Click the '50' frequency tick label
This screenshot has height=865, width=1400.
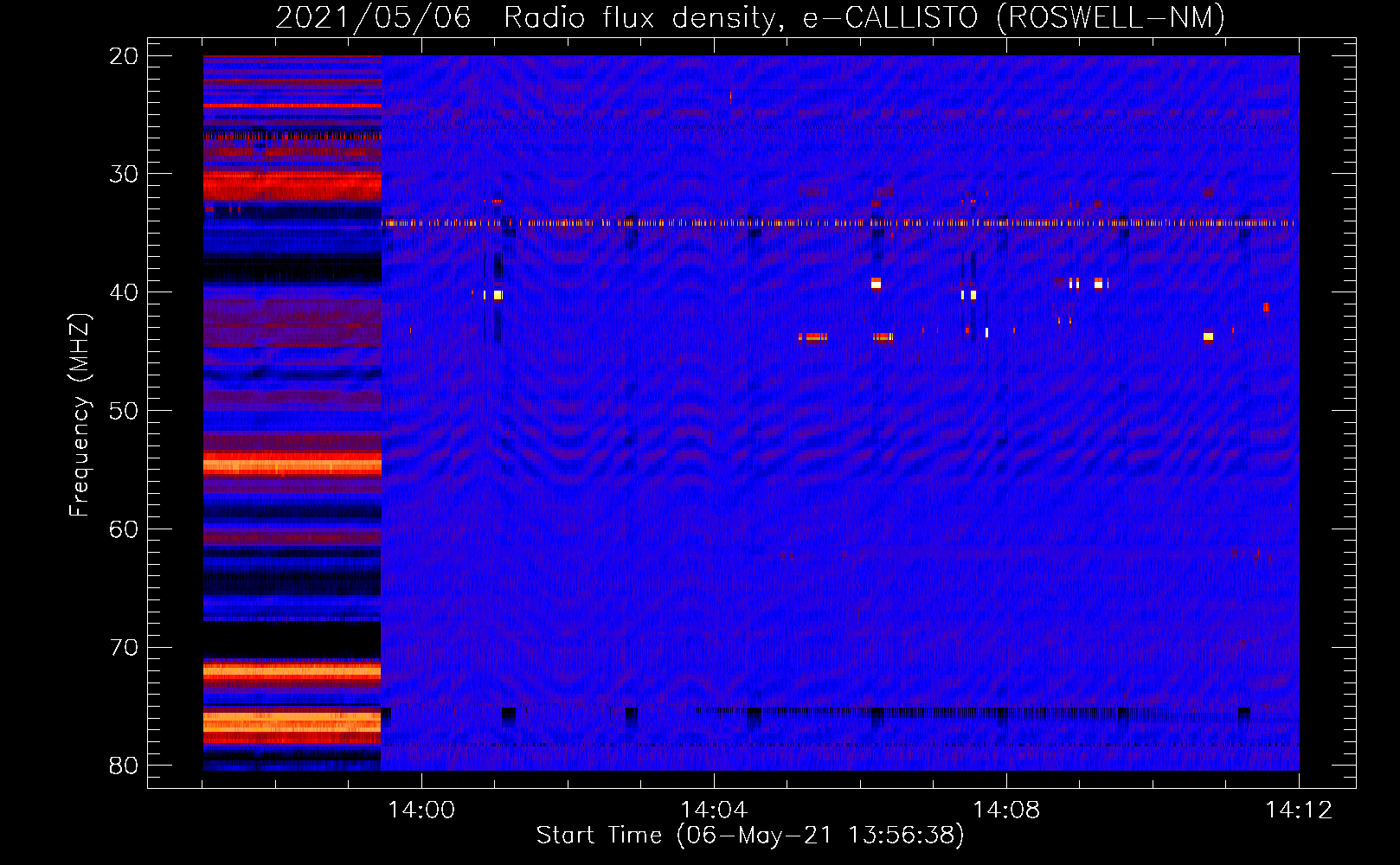click(x=124, y=411)
